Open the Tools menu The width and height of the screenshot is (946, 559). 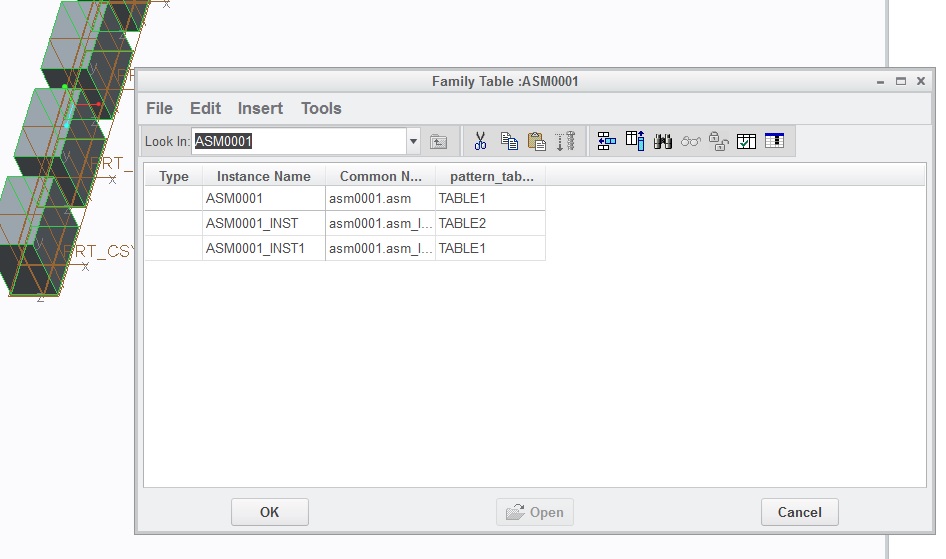321,109
